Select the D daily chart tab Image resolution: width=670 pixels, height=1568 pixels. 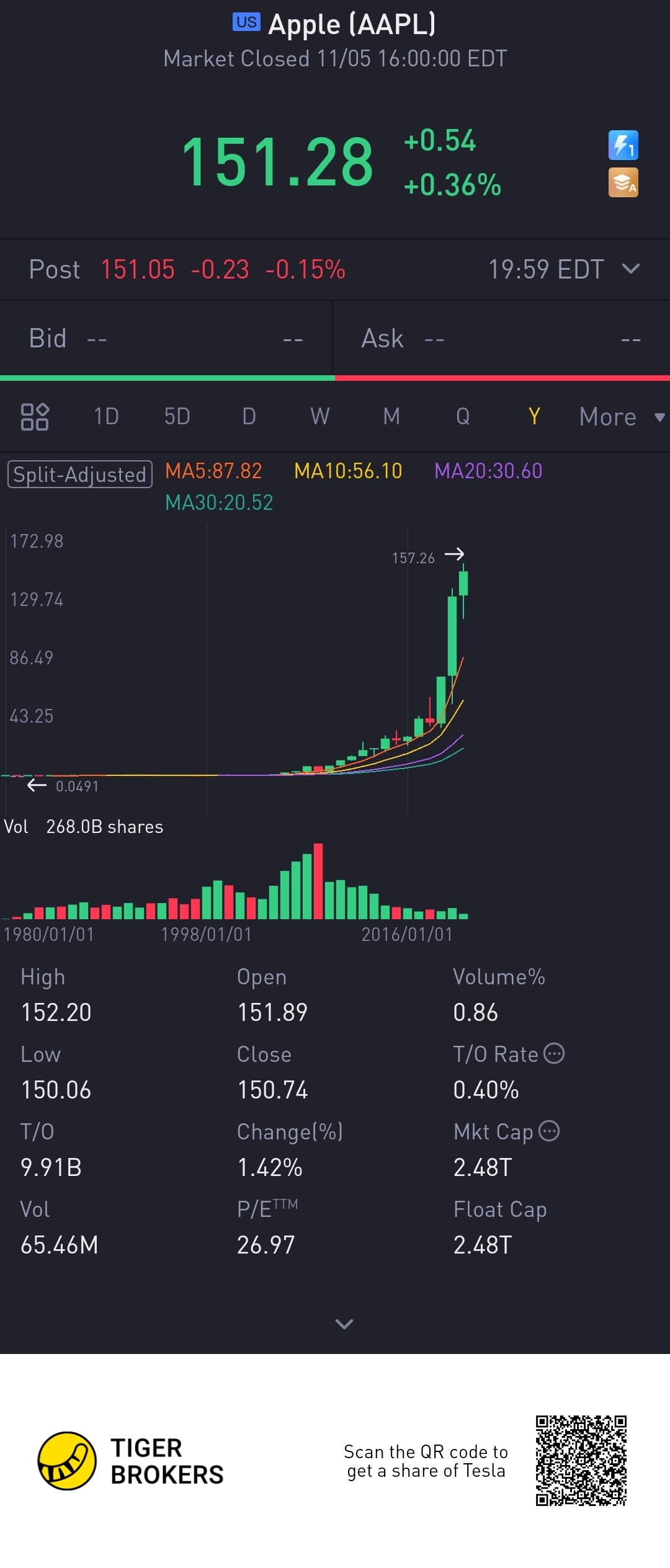click(249, 416)
